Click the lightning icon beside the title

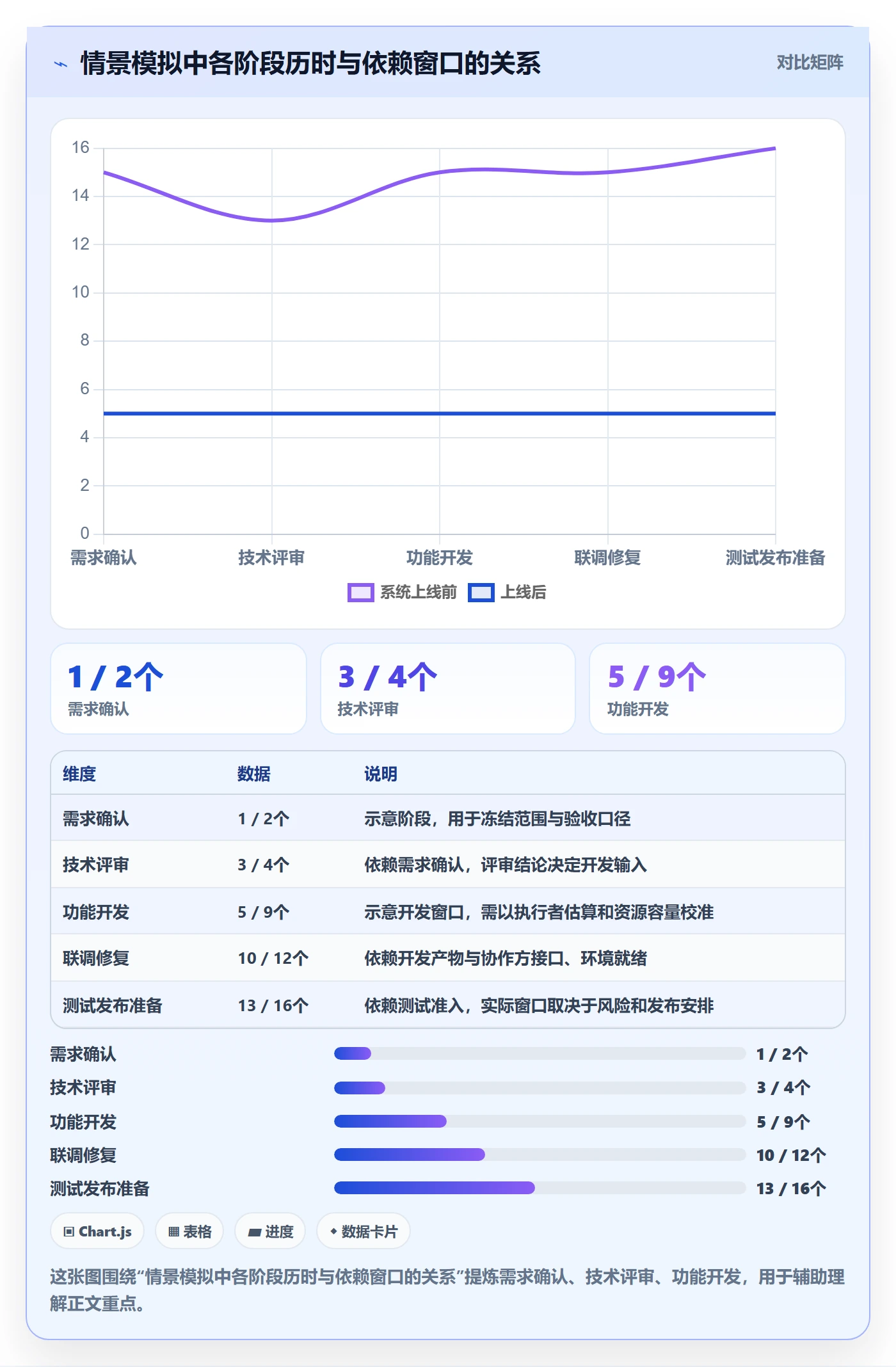click(61, 64)
